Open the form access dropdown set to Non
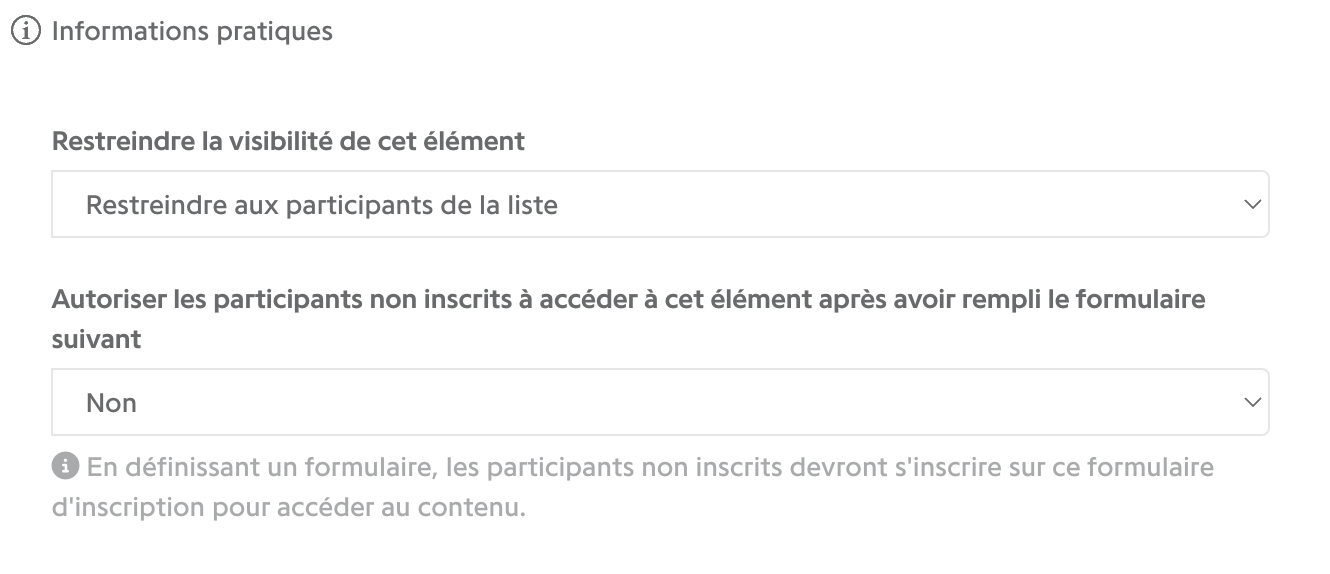Screen dimensions: 1330x574 (660, 402)
